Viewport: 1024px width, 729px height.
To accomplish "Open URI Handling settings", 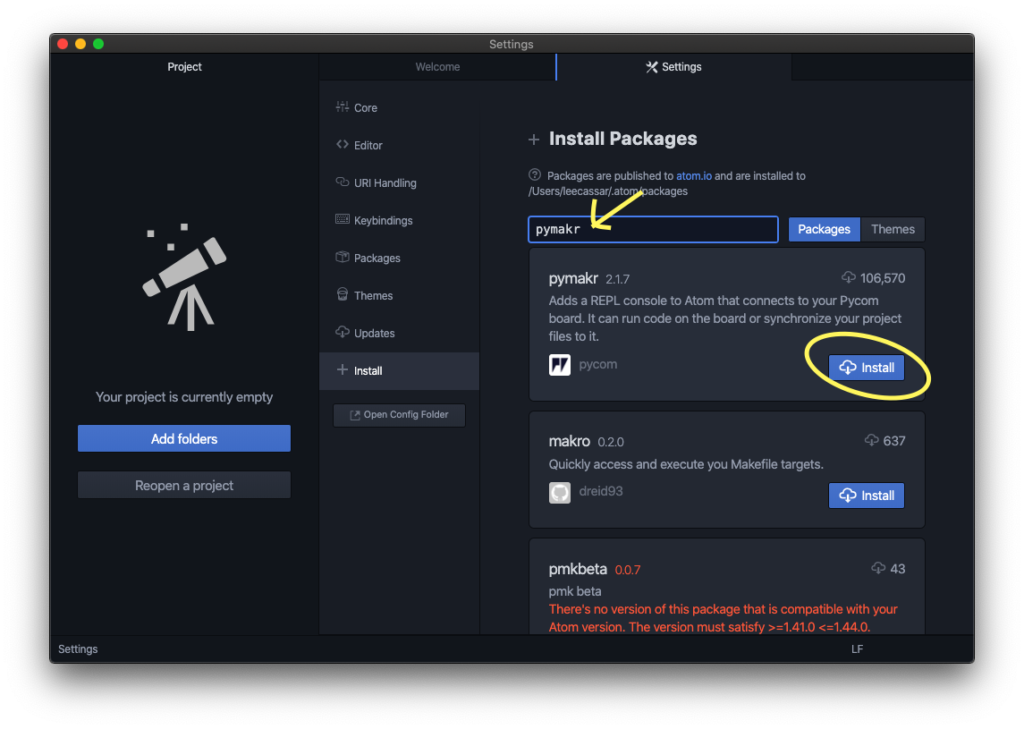I will click(x=399, y=183).
